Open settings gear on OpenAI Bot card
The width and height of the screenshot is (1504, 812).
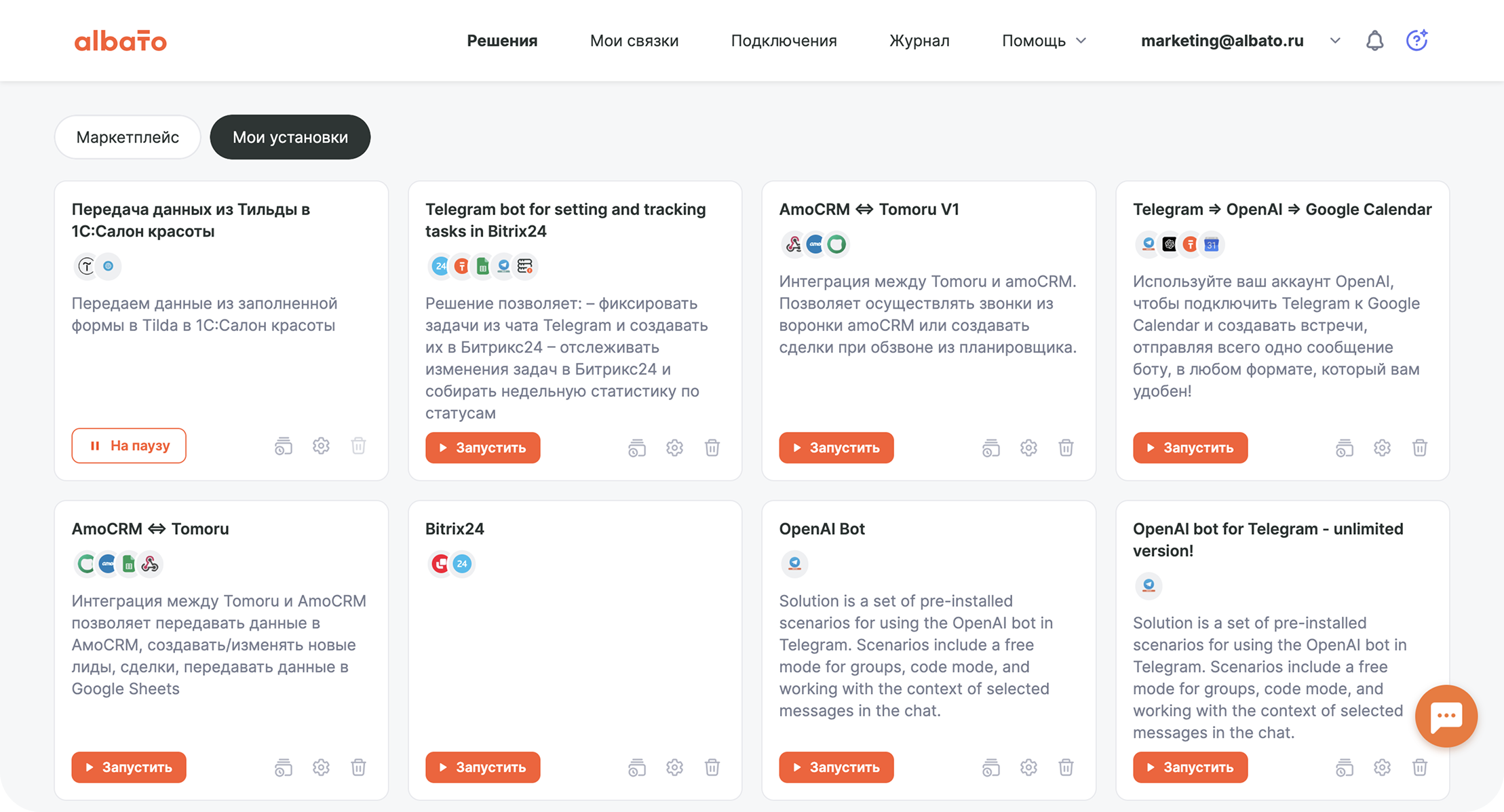(x=1028, y=767)
